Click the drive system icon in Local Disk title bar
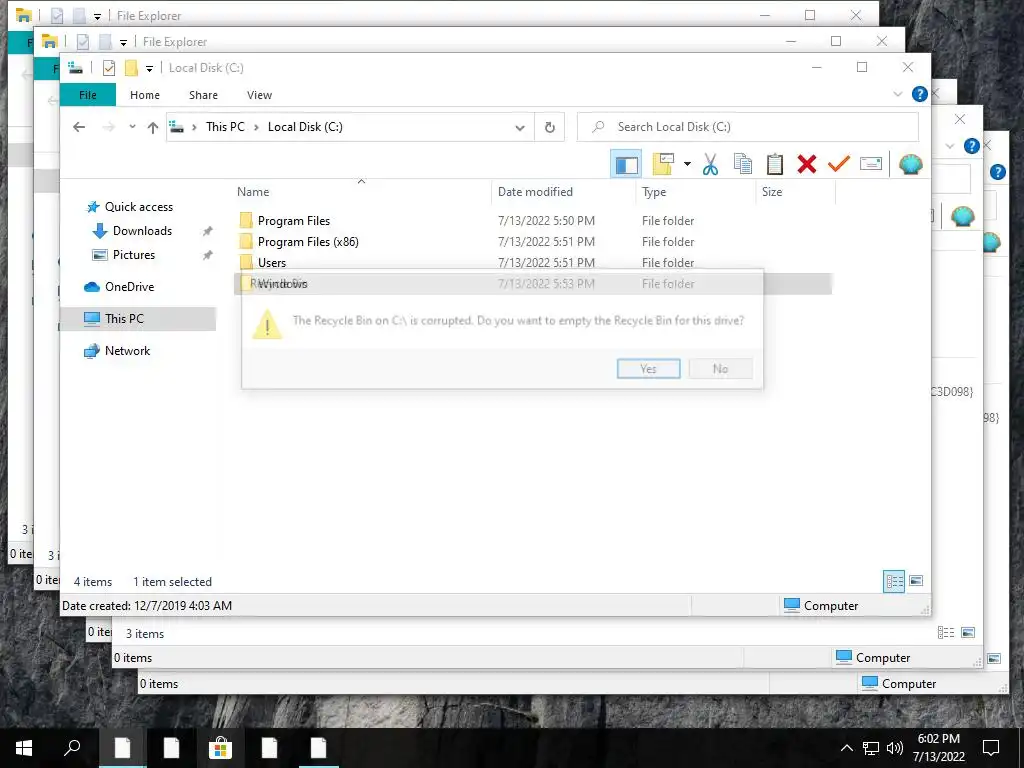 pyautogui.click(x=76, y=68)
